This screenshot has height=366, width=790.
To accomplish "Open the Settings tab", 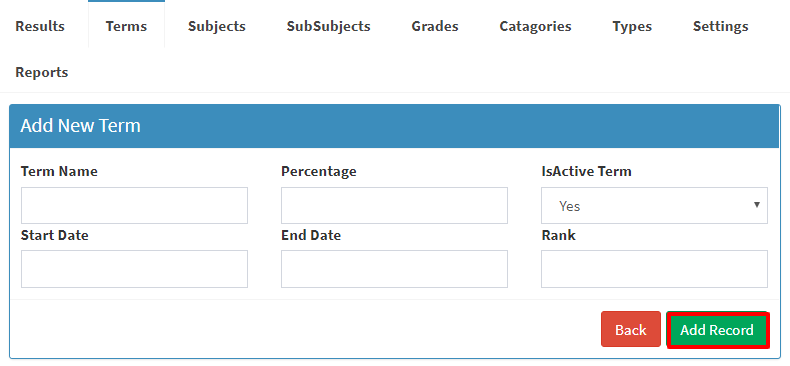I will click(720, 26).
